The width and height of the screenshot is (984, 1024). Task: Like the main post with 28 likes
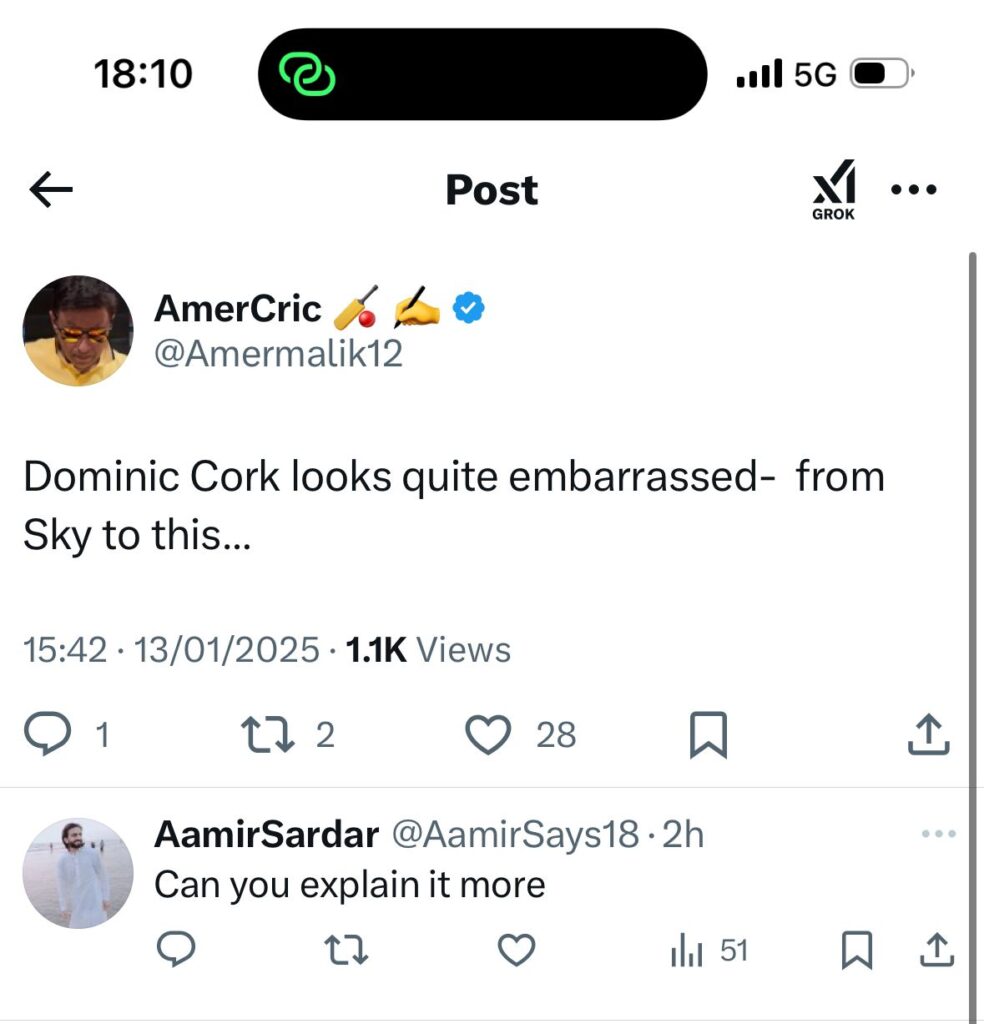(490, 736)
